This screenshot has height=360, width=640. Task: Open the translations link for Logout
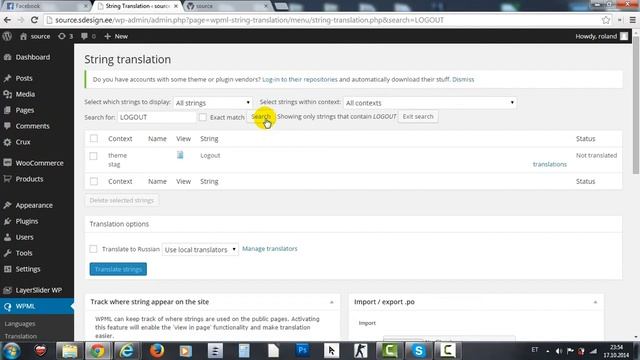click(550, 164)
